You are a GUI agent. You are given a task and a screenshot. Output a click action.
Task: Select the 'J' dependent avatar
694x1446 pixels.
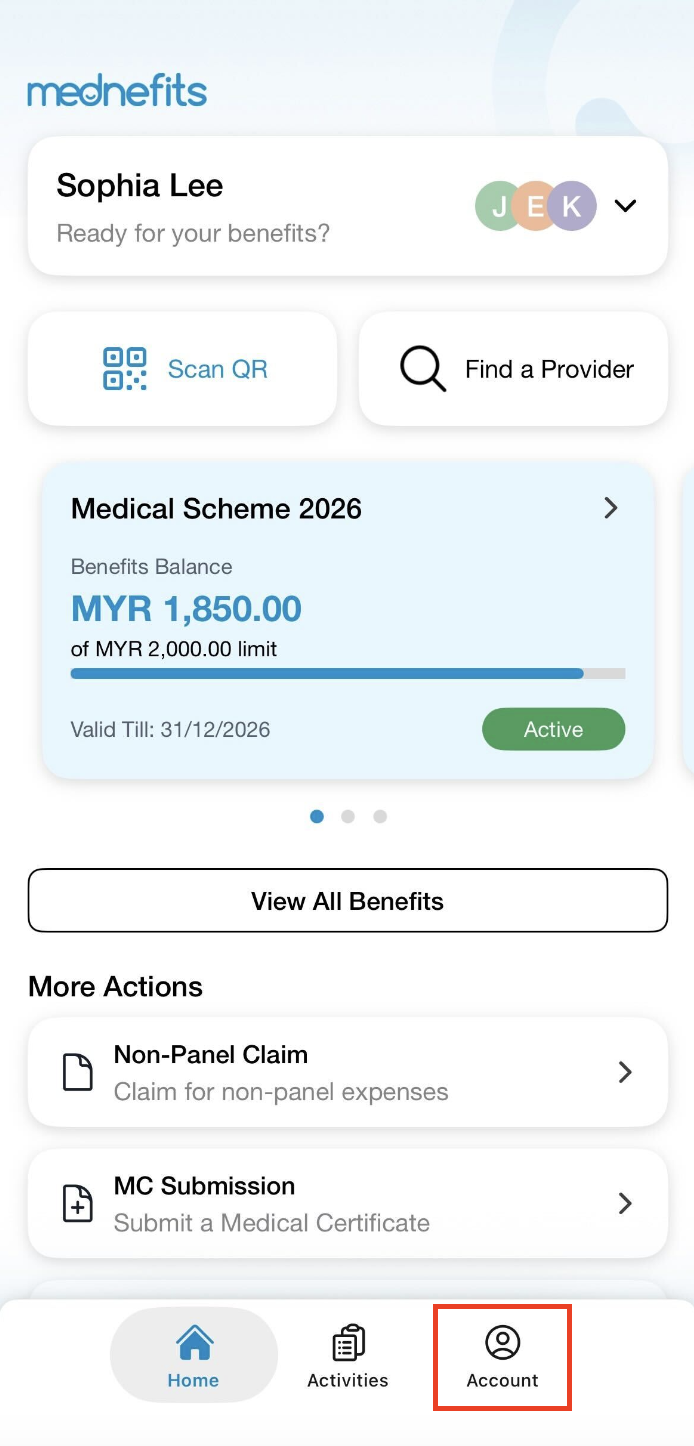496,206
